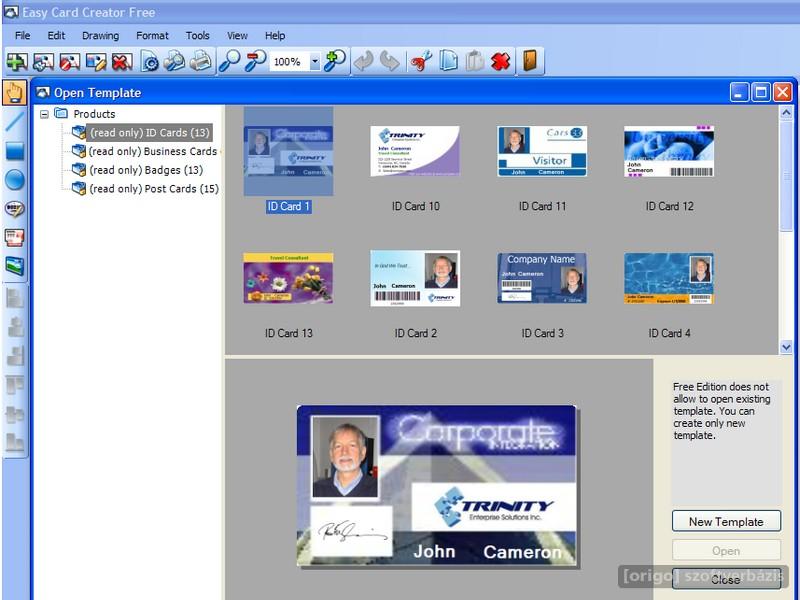Screen dimensions: 800x600
Task: Click the Close button in the dialog
Action: [726, 579]
